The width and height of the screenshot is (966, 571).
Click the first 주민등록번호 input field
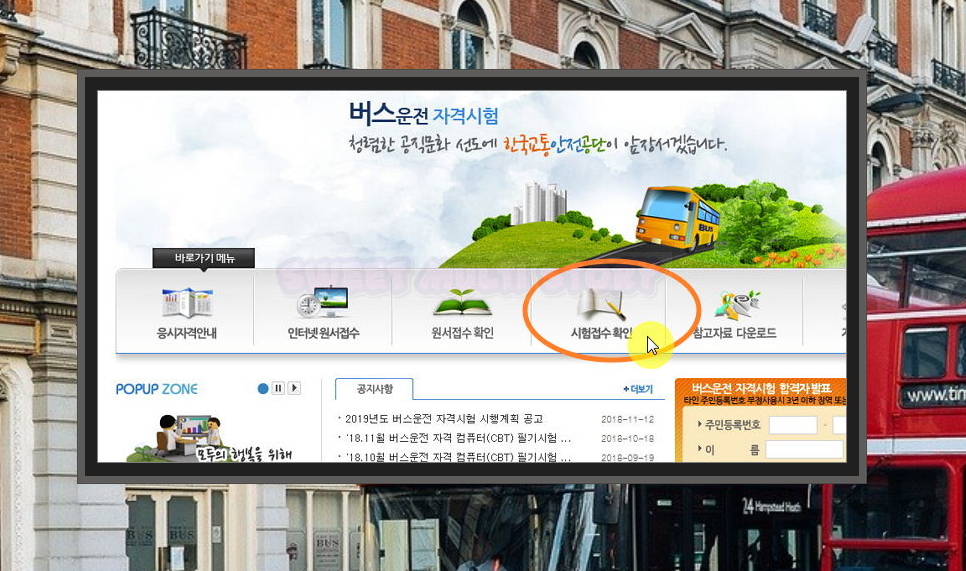point(793,425)
